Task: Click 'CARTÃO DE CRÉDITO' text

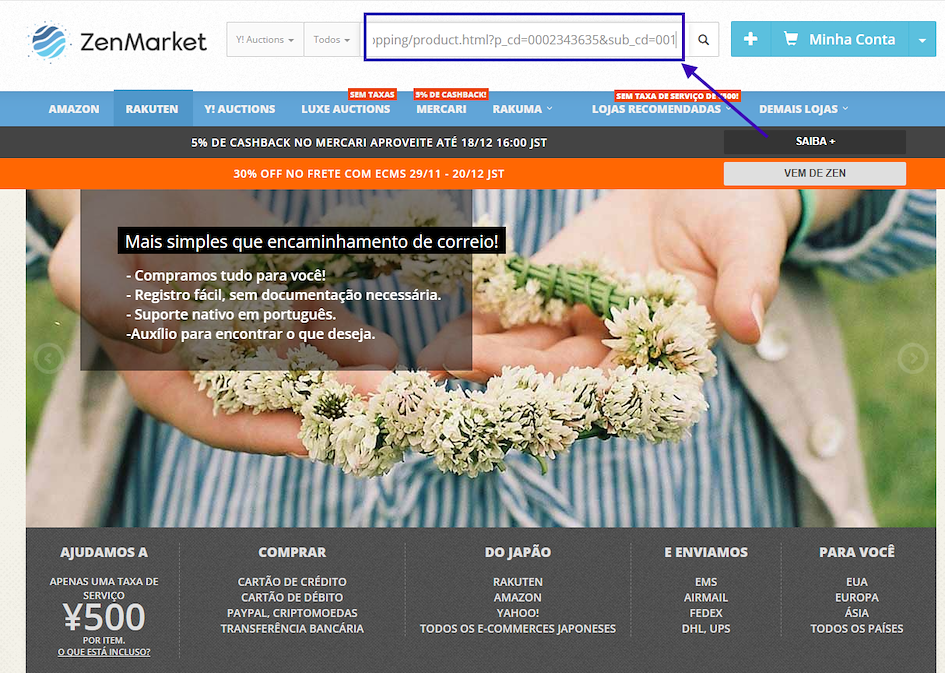Action: (x=292, y=582)
